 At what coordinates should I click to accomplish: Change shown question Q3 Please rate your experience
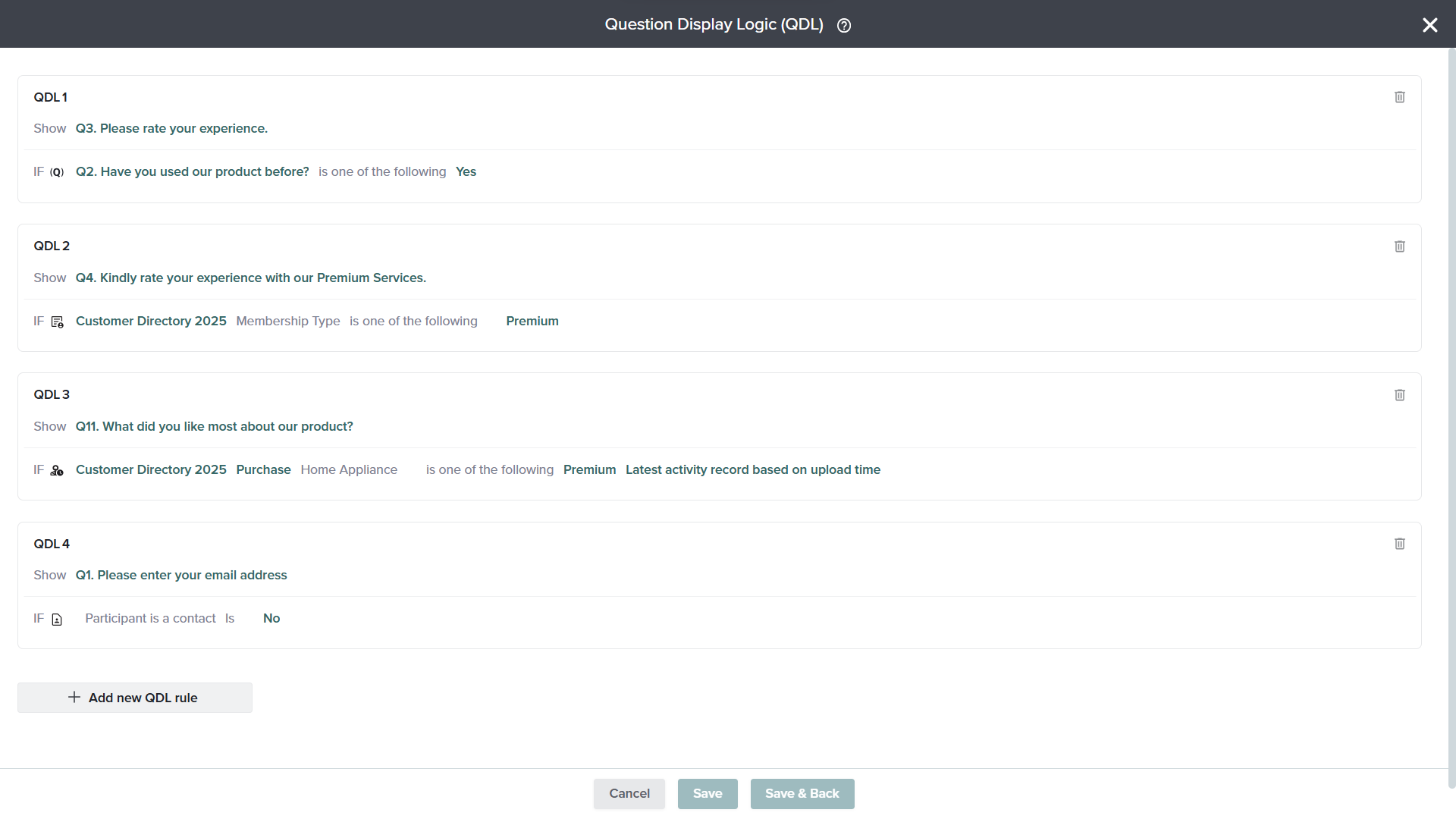coord(171,128)
